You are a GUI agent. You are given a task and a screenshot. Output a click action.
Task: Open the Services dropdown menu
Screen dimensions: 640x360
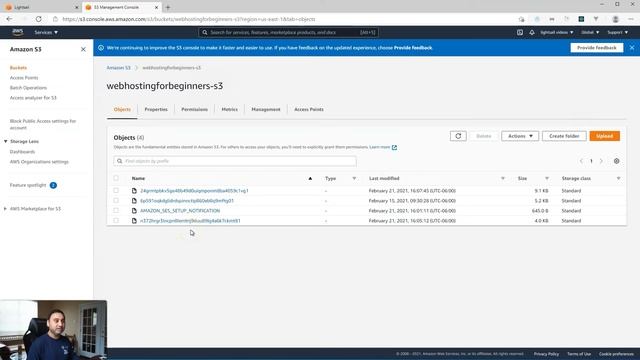click(x=46, y=32)
